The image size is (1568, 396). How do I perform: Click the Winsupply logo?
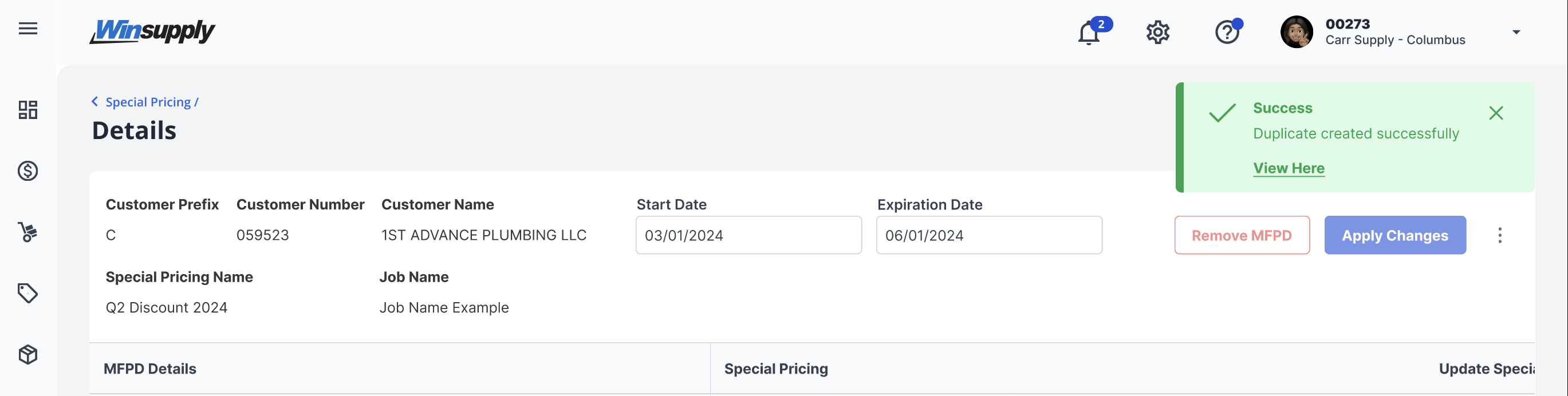pyautogui.click(x=153, y=31)
